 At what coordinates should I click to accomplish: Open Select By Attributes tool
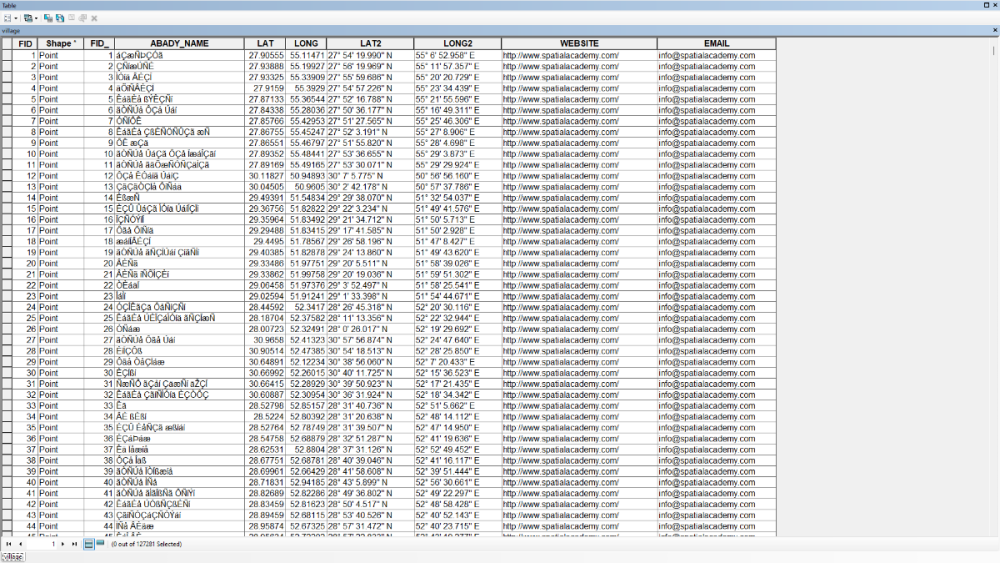pyautogui.click(x=48, y=18)
